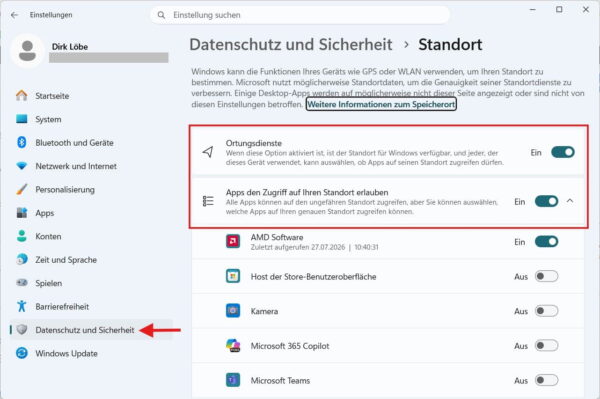Click the Ortungsdienste location arrow icon
Image resolution: width=600 pixels, height=399 pixels.
(208, 152)
